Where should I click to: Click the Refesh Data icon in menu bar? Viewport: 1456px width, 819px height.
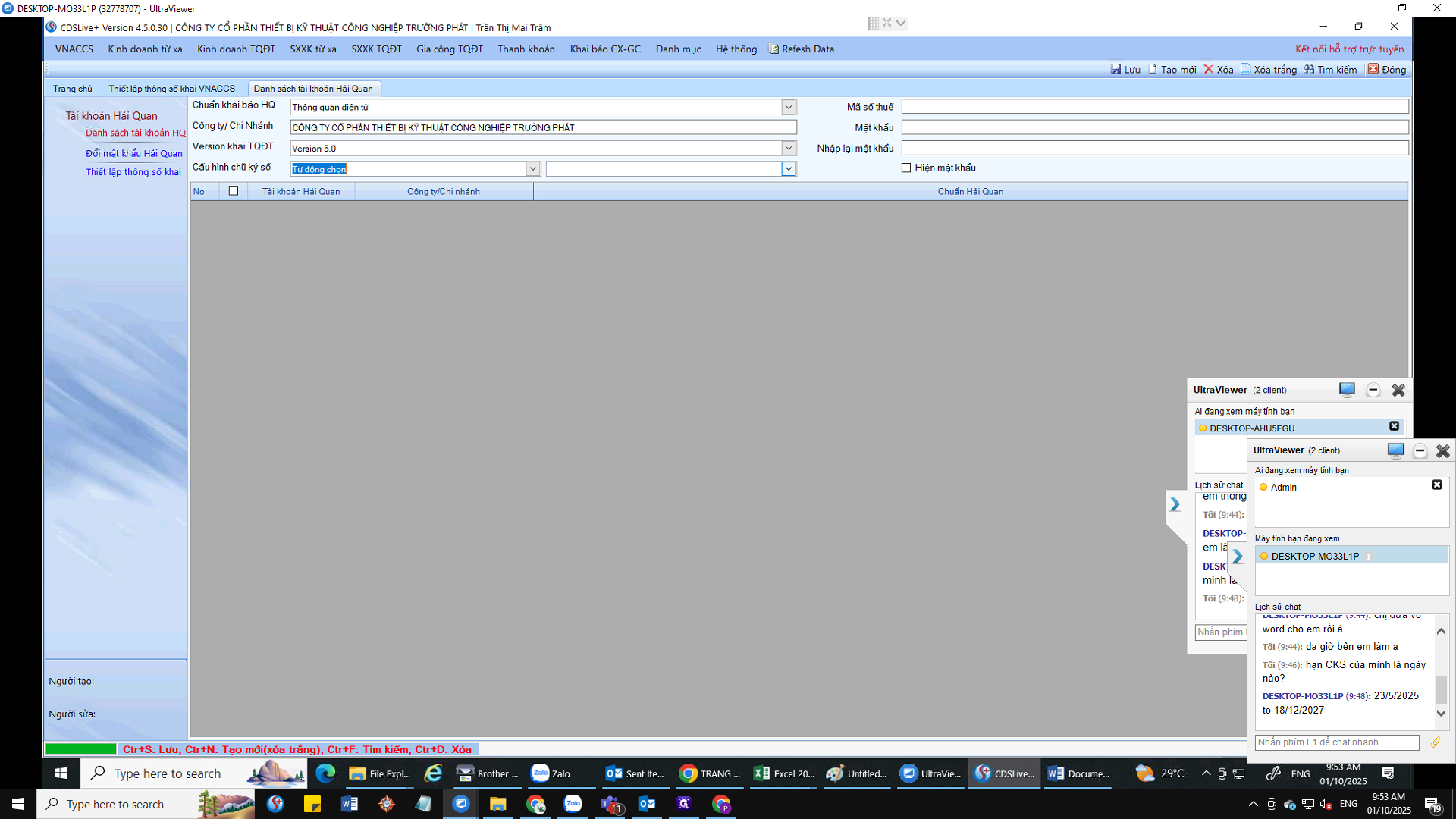tap(773, 49)
